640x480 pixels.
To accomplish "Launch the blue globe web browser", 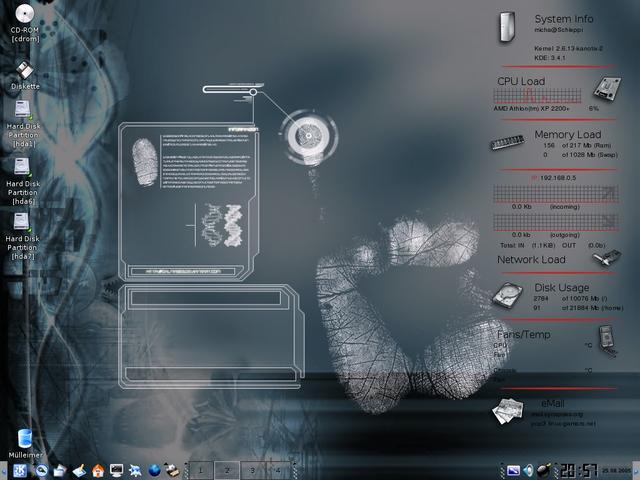I will pos(154,469).
